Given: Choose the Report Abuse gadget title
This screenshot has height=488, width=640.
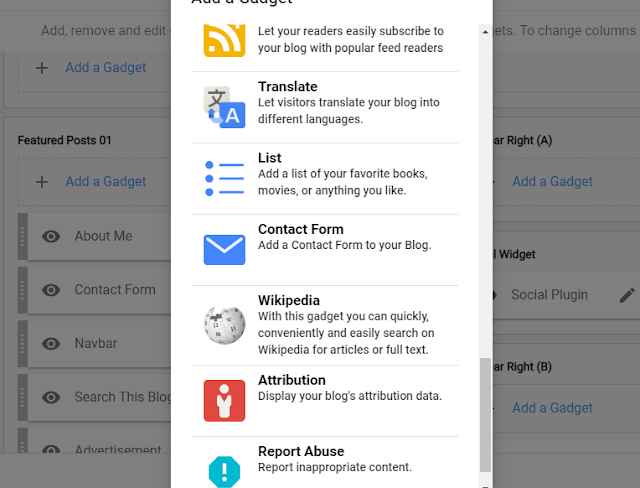Looking at the screenshot, I should pyautogui.click(x=301, y=452).
